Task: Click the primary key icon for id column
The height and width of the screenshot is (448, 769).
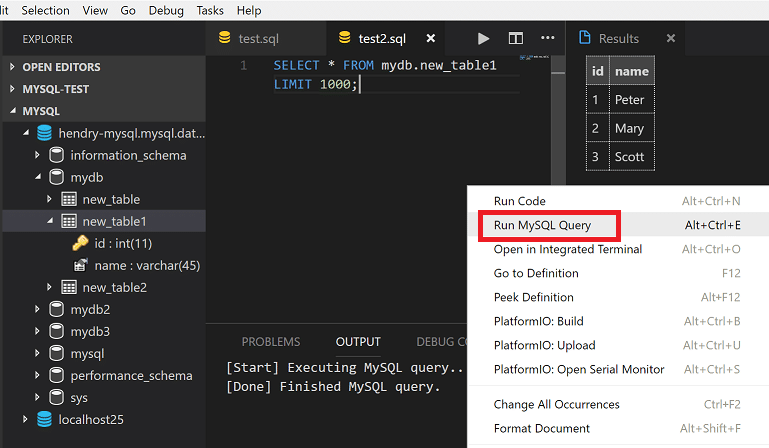Action: point(80,243)
